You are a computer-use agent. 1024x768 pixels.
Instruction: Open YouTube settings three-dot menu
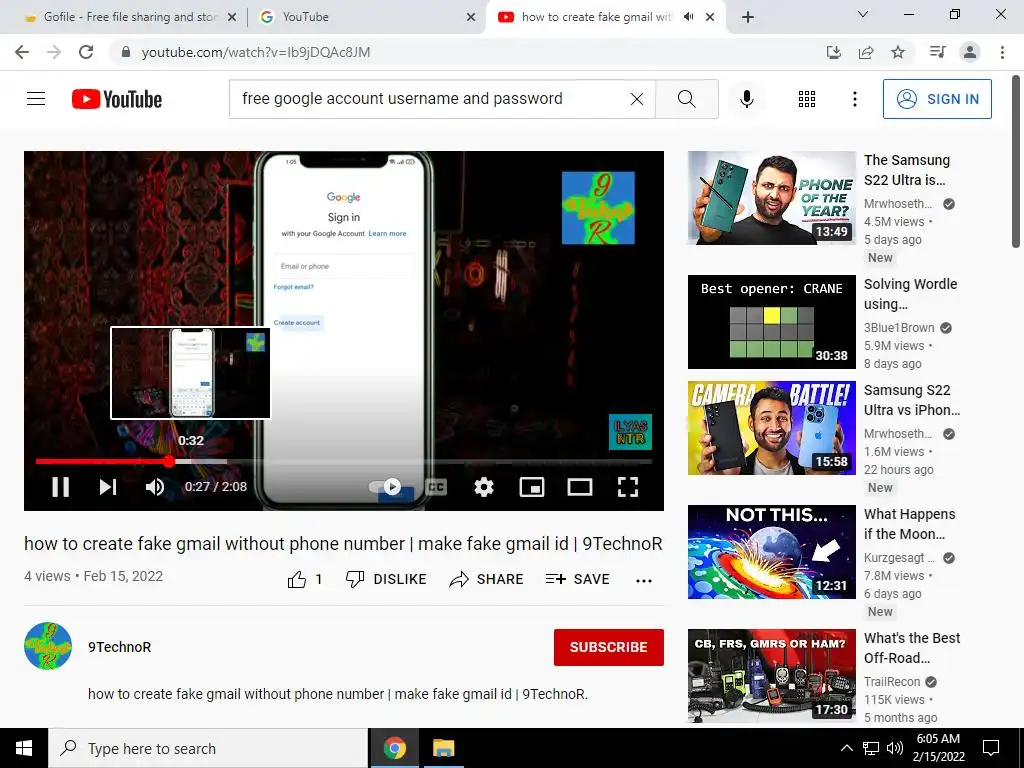coord(854,99)
